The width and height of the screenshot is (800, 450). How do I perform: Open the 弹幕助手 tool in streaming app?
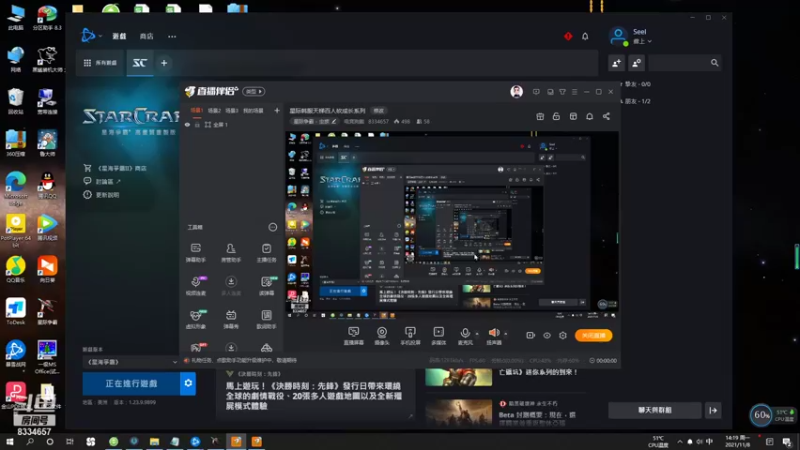click(195, 253)
